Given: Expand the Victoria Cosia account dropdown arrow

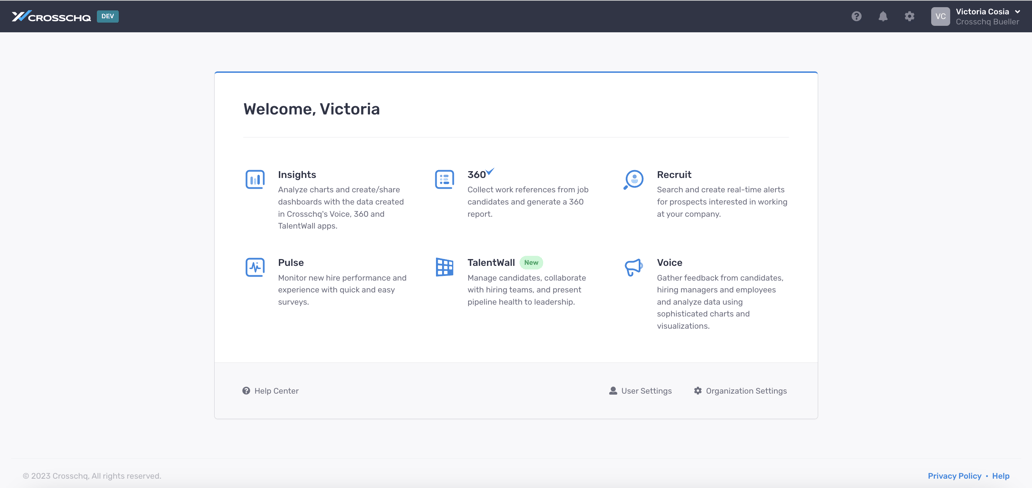Looking at the screenshot, I should 1018,11.
